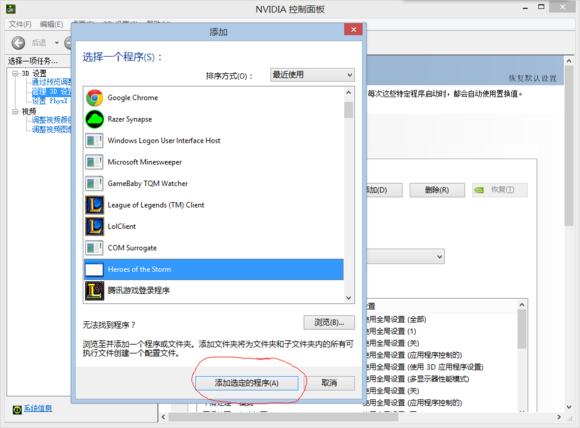Open the 排序方式 dropdown showing 最近使用
The image size is (580, 428).
pyautogui.click(x=312, y=75)
